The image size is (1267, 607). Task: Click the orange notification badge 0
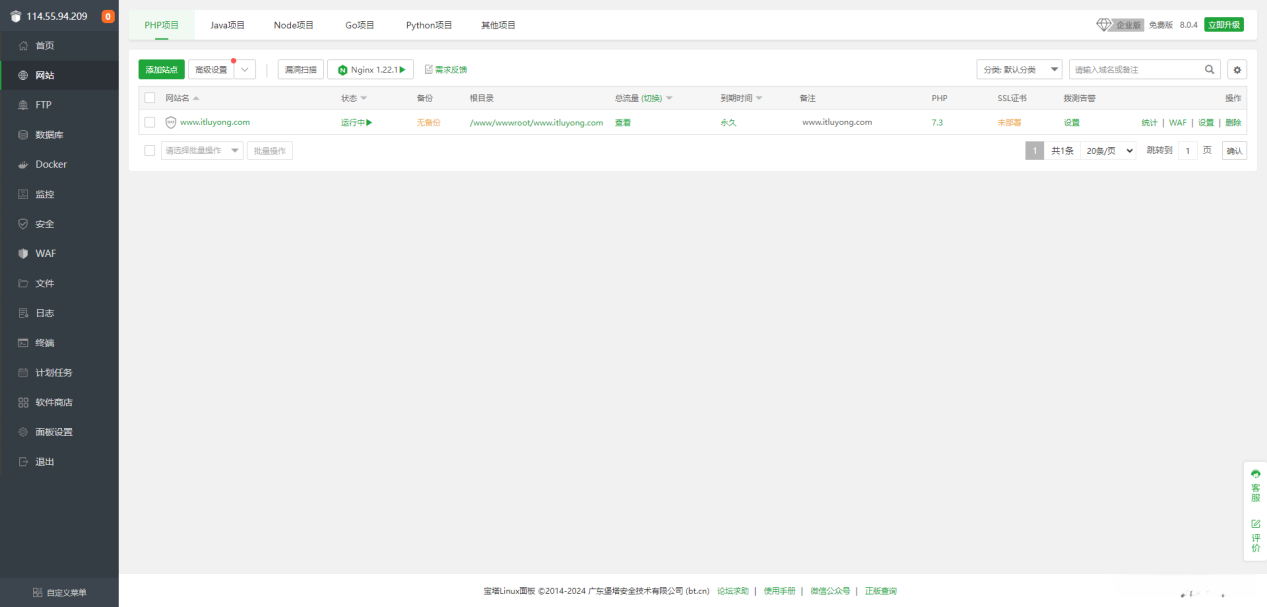point(108,16)
